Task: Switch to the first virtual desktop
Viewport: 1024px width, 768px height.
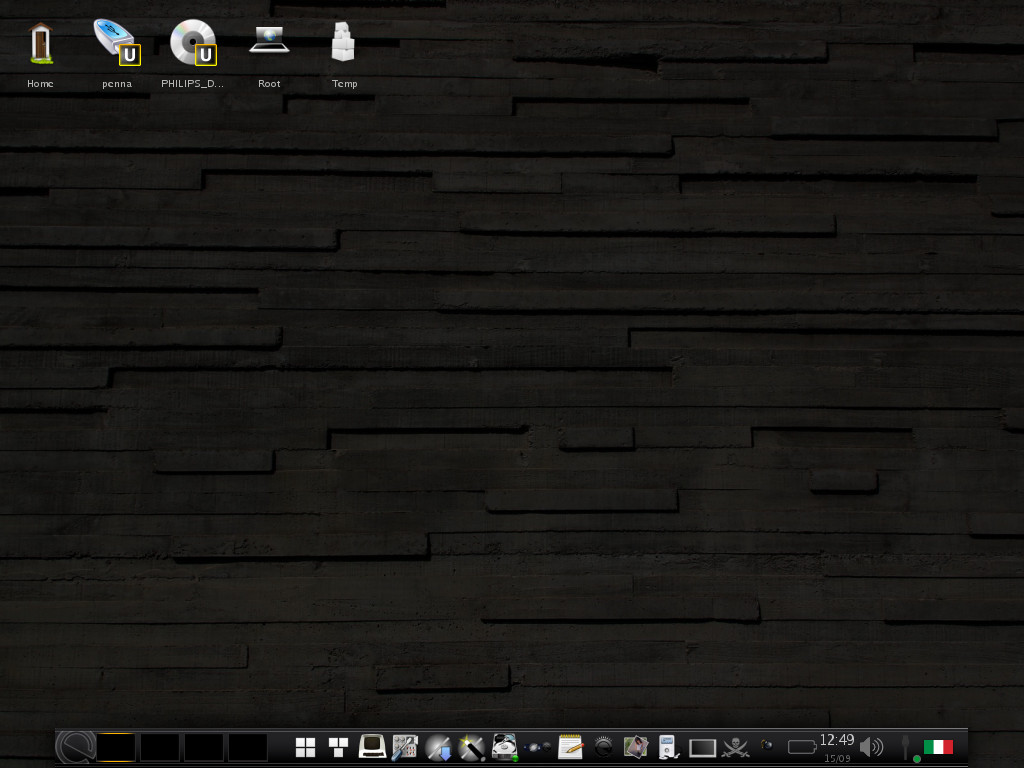Action: point(116,747)
